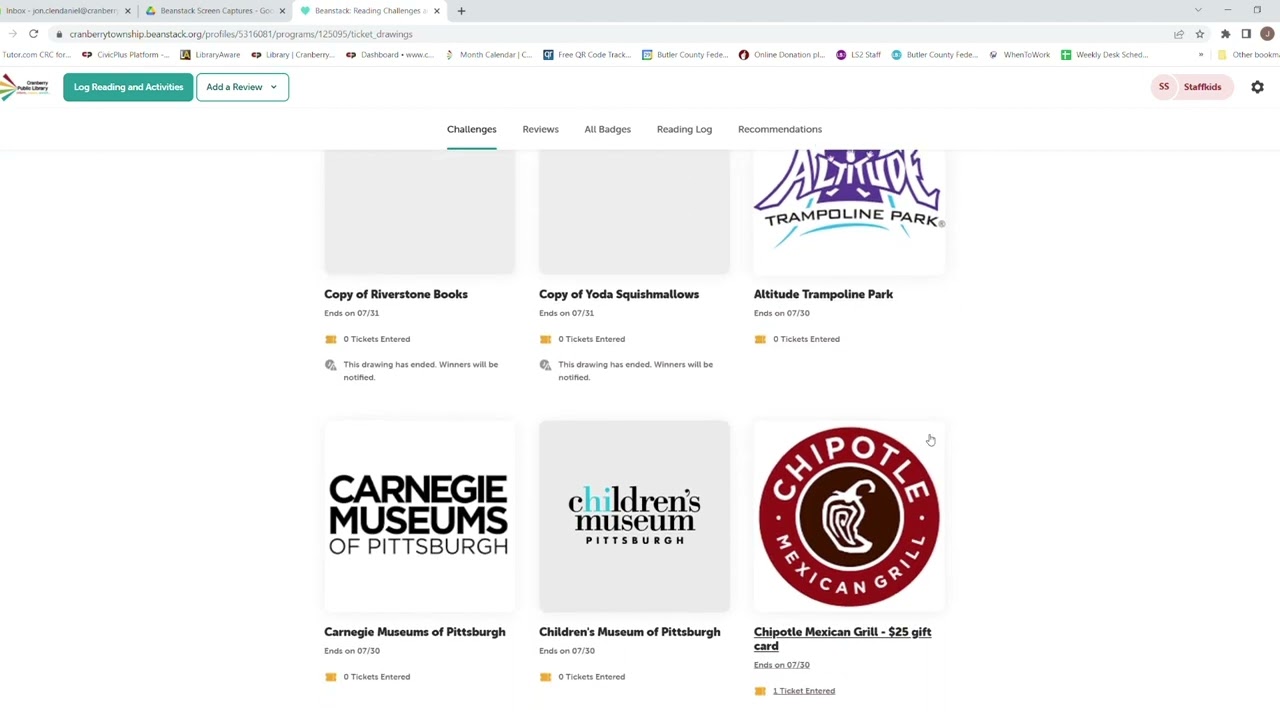Open Month Calendar bookmark
Image resolution: width=1280 pixels, height=720 pixels.
(x=489, y=55)
